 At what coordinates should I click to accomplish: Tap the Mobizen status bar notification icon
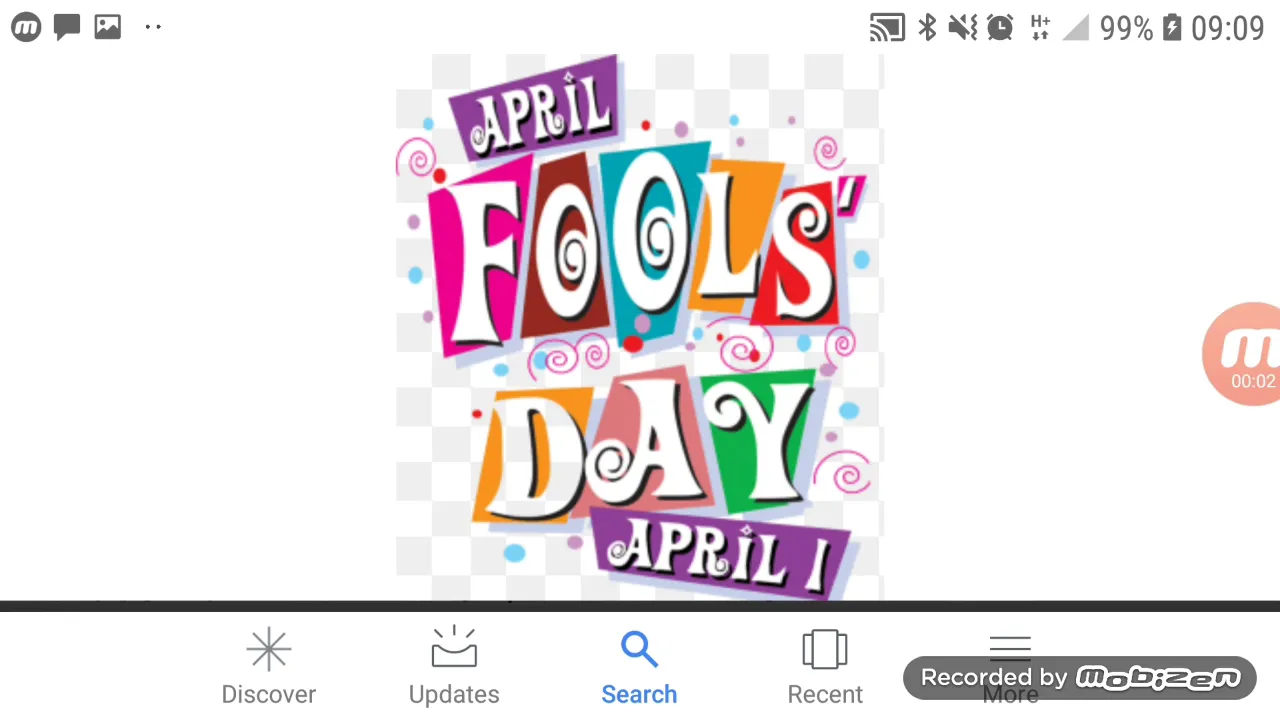click(x=26, y=27)
